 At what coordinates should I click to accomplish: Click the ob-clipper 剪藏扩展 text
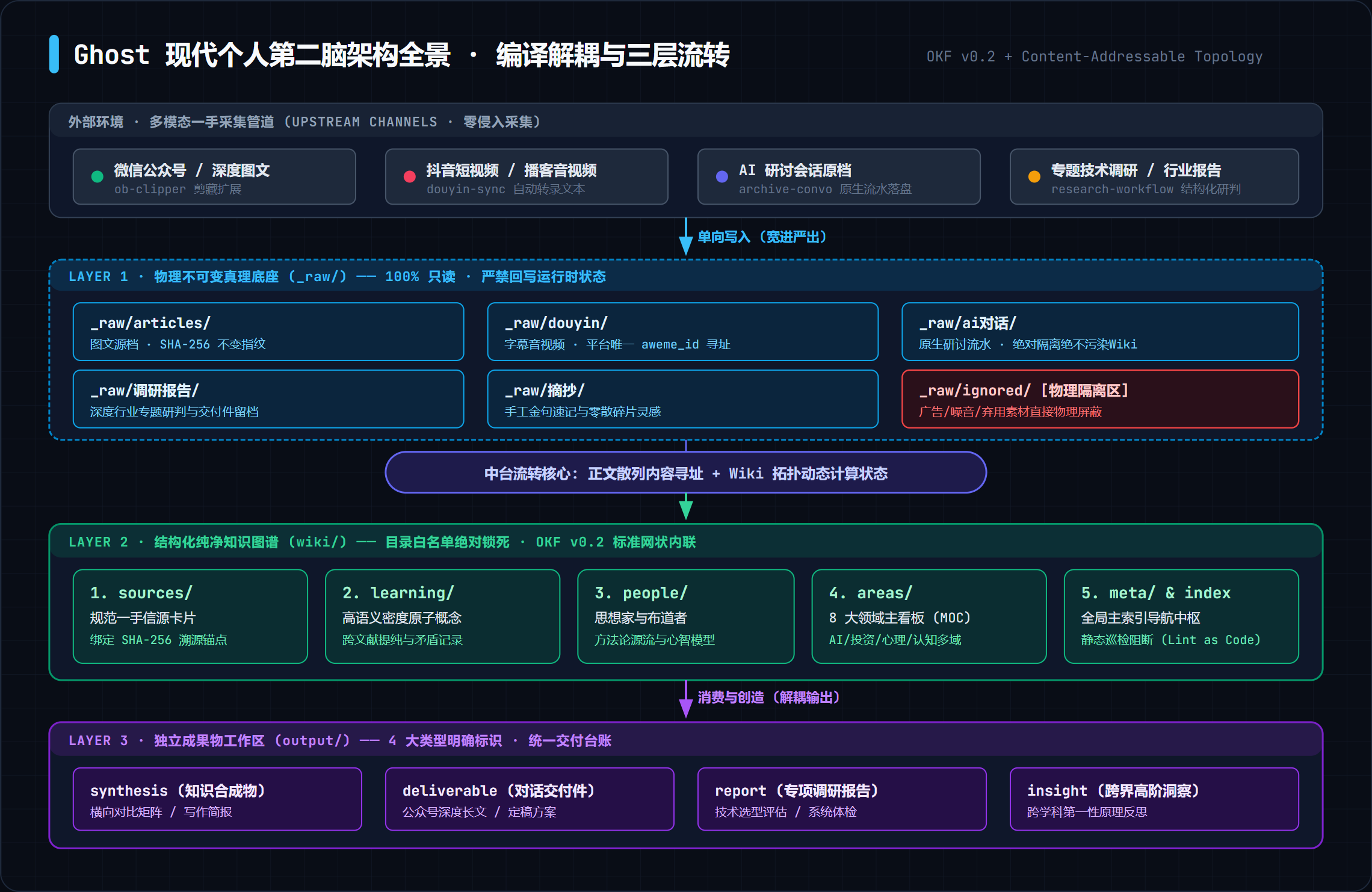178,190
